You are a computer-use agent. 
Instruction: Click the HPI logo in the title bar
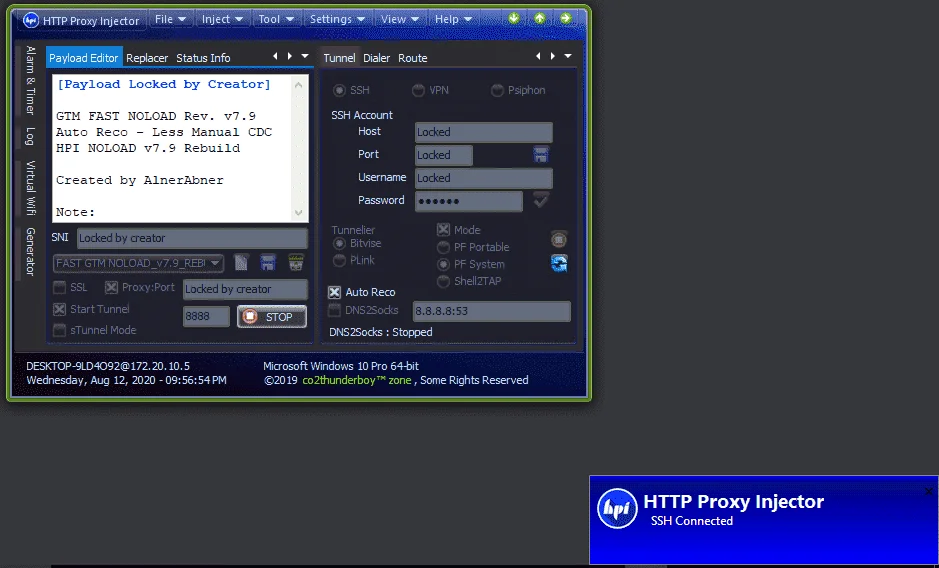coord(31,20)
